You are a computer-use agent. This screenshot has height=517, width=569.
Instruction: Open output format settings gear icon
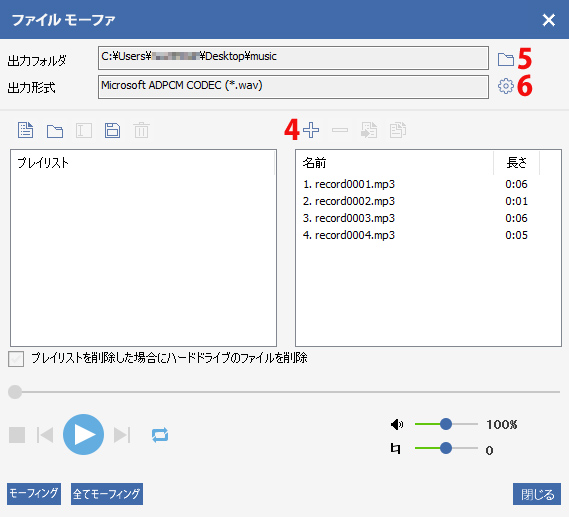click(505, 86)
